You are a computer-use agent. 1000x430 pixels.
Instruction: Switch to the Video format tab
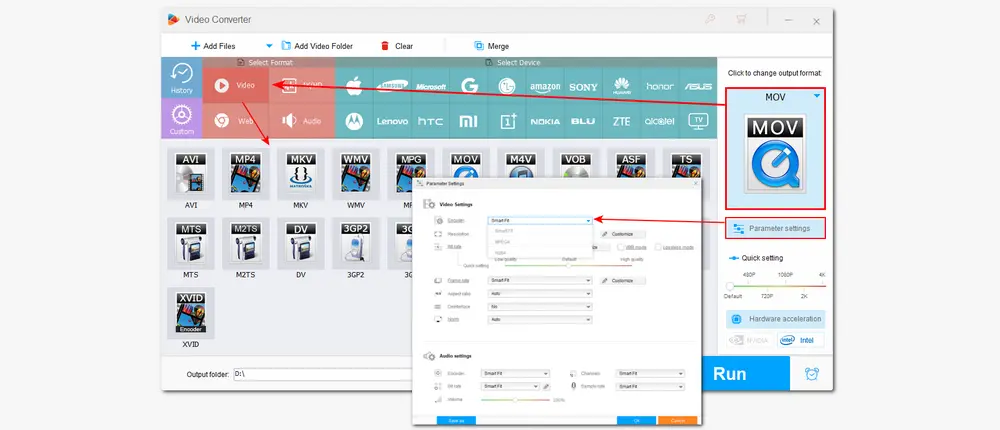236,86
